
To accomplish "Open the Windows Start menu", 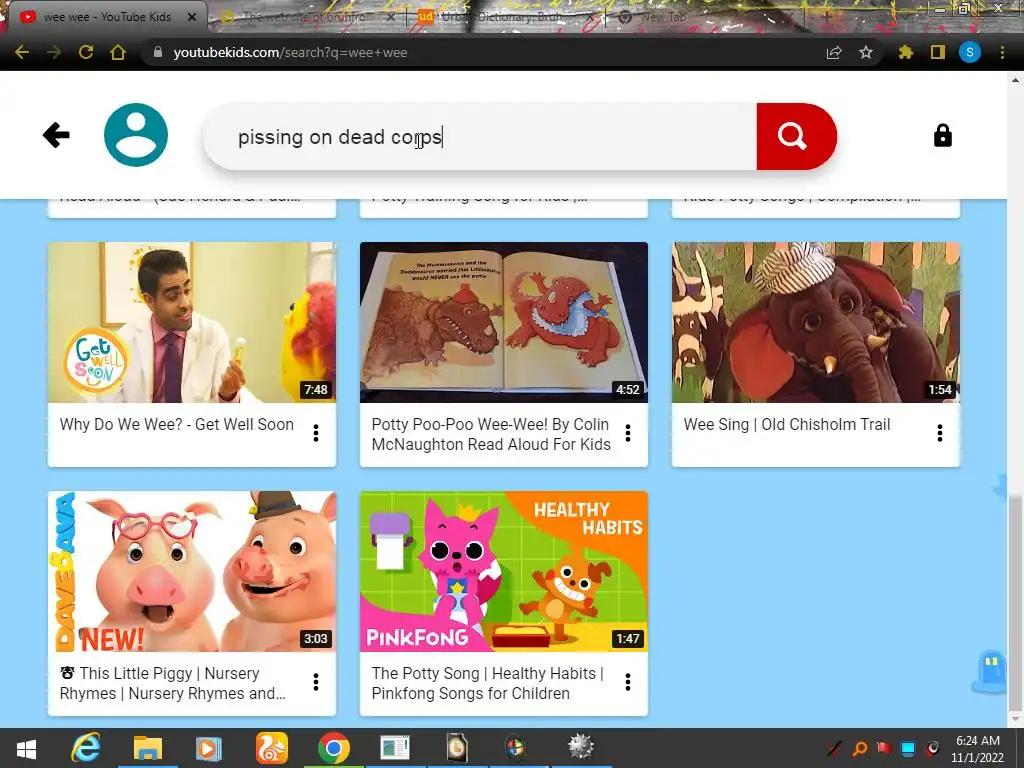I will 26,749.
